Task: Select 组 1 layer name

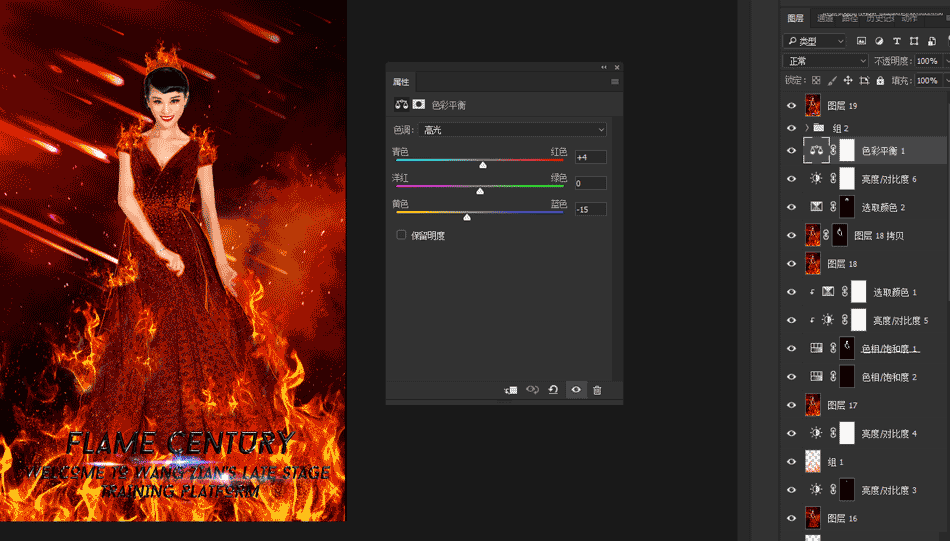Action: [x=835, y=462]
